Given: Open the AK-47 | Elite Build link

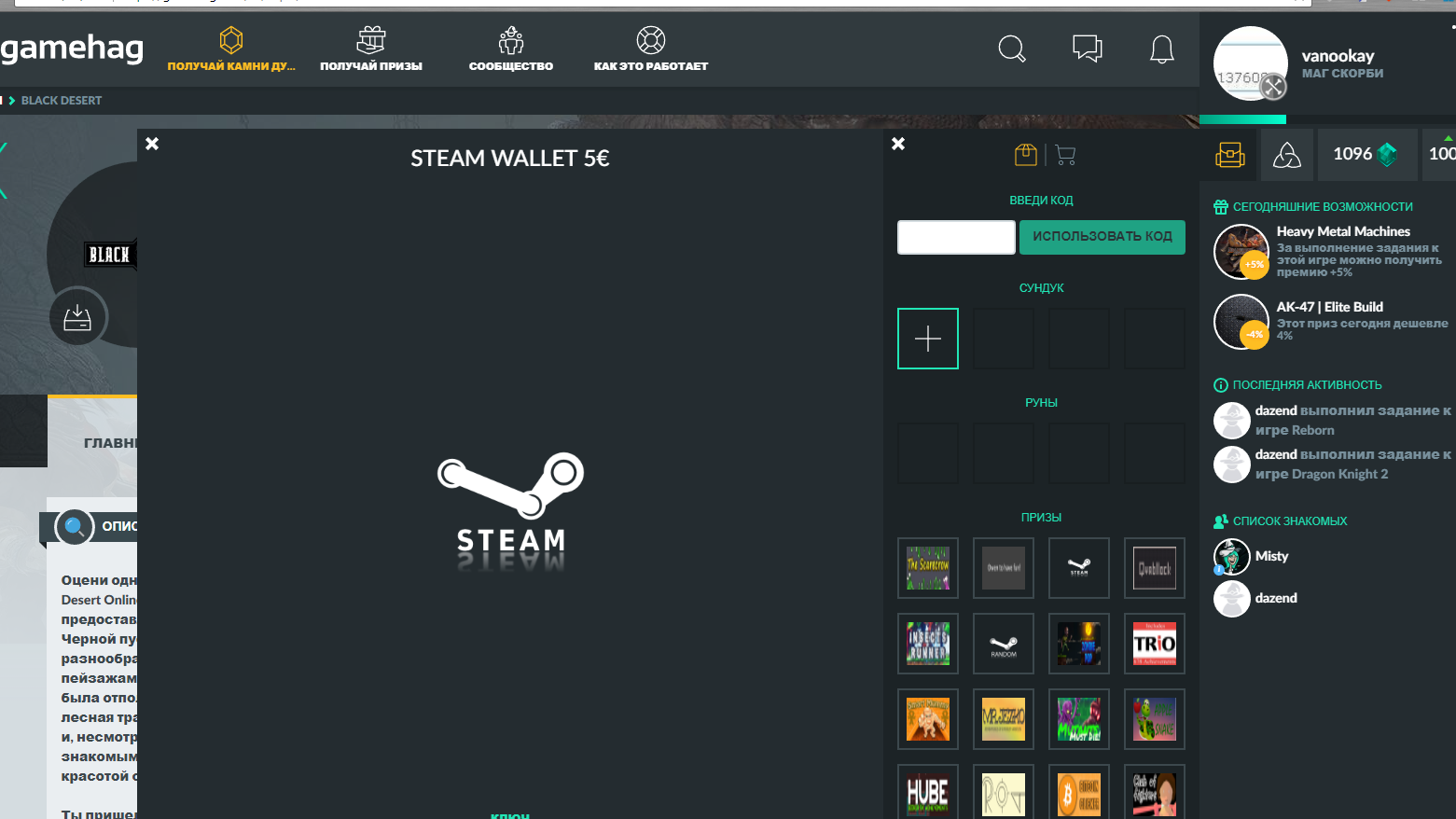Looking at the screenshot, I should click(1330, 307).
